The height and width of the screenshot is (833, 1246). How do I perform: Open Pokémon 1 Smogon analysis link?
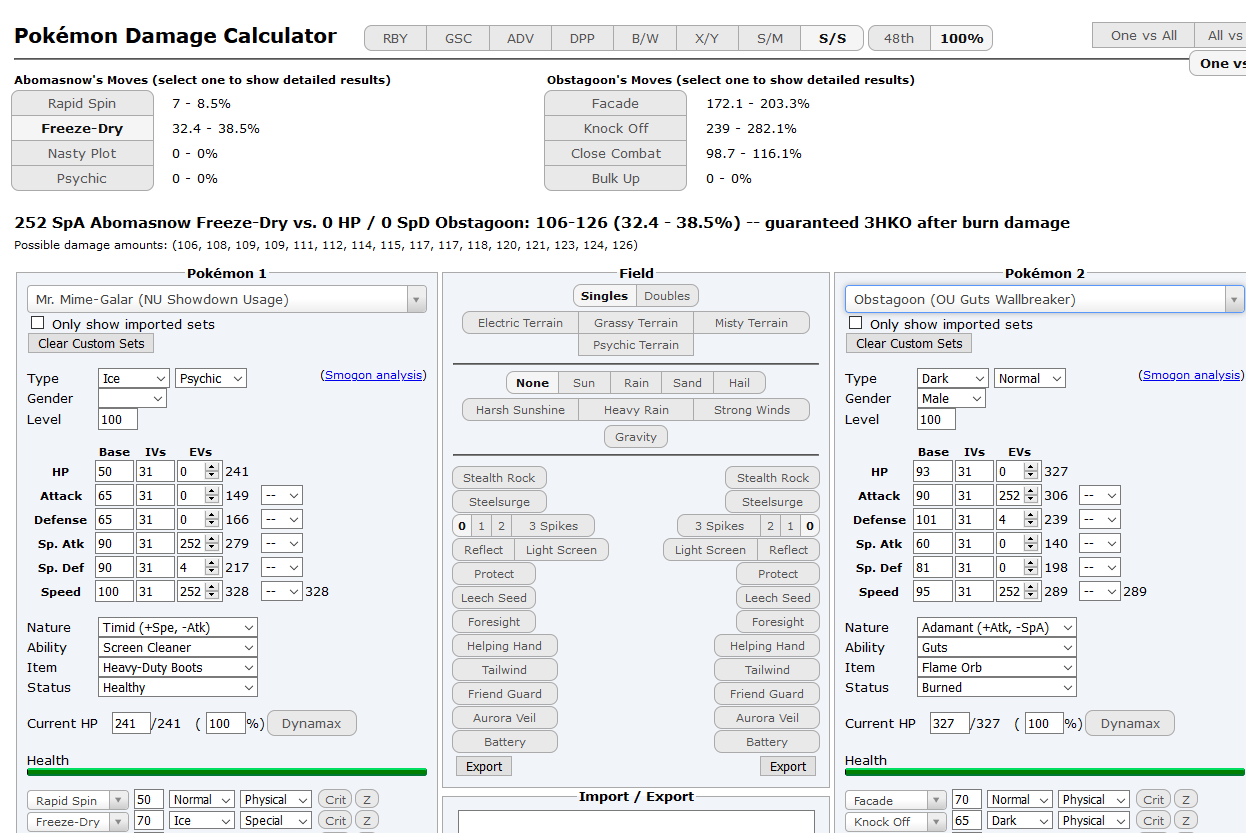coord(374,375)
